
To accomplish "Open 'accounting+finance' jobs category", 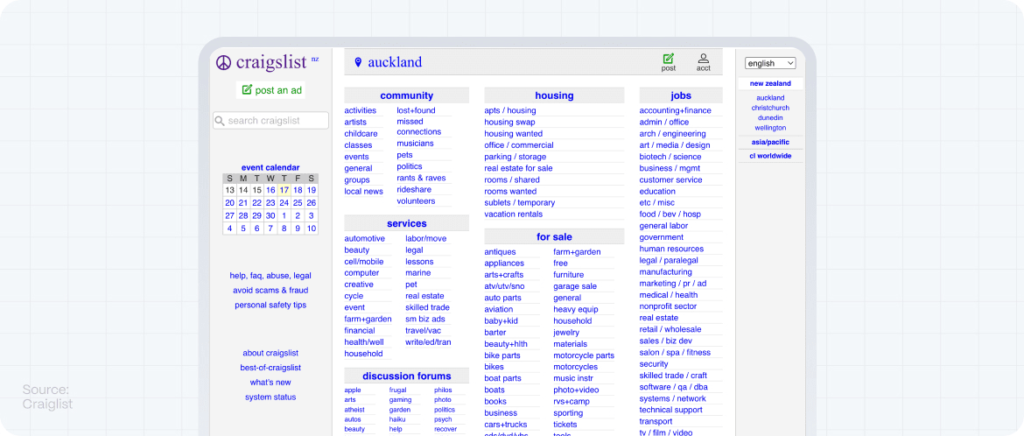I will (675, 110).
